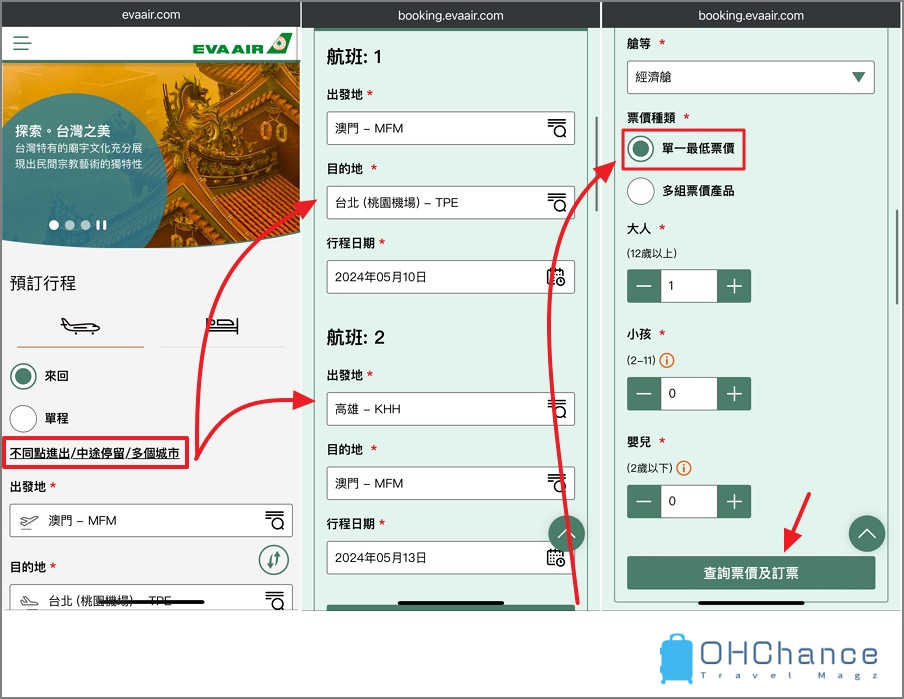
Task: Click the EVA AIR logo
Action: tap(242, 44)
